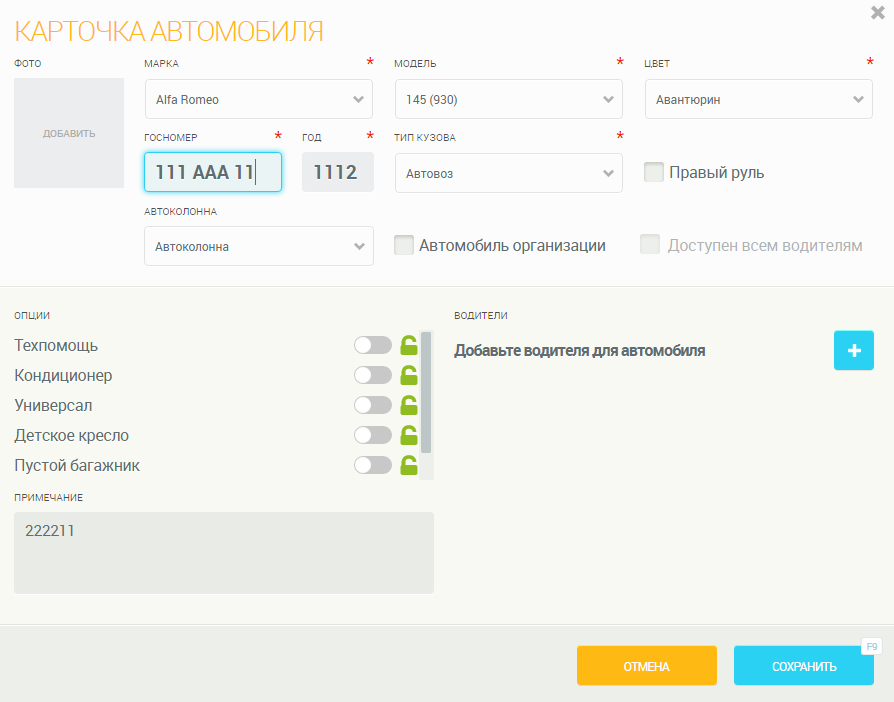Click the Отмена button
The height and width of the screenshot is (702, 894).
tap(646, 666)
